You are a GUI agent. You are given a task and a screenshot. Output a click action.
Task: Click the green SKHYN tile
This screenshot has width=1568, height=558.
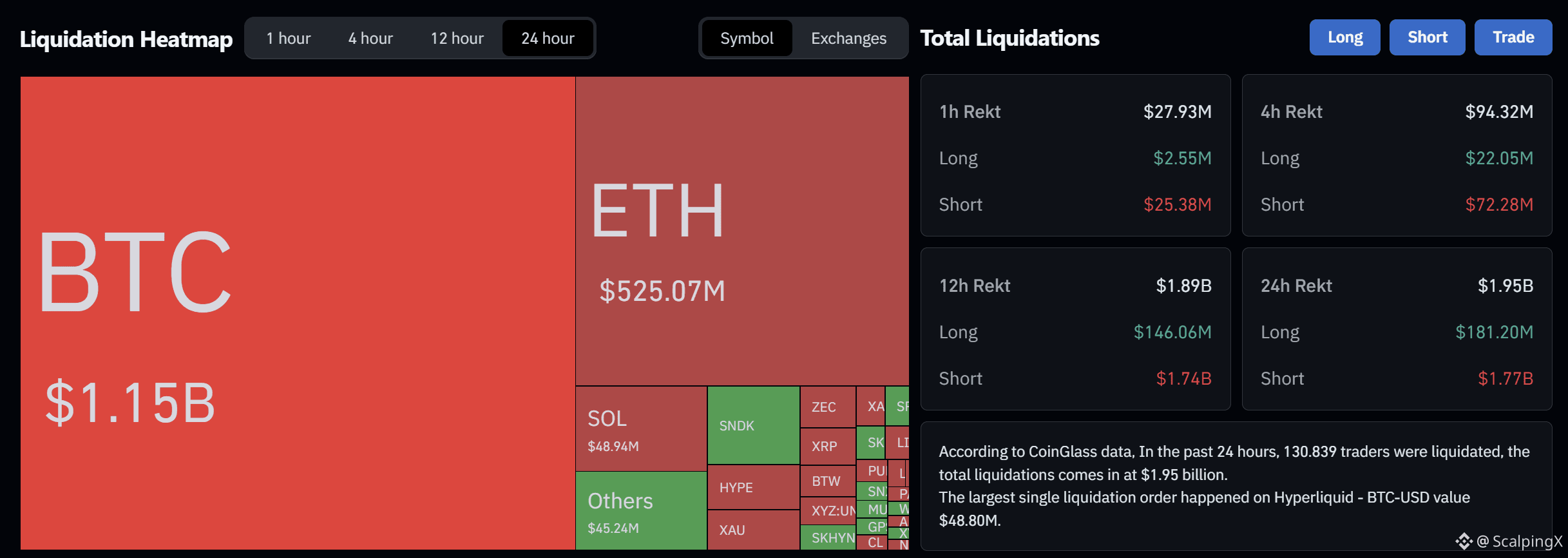click(x=828, y=537)
